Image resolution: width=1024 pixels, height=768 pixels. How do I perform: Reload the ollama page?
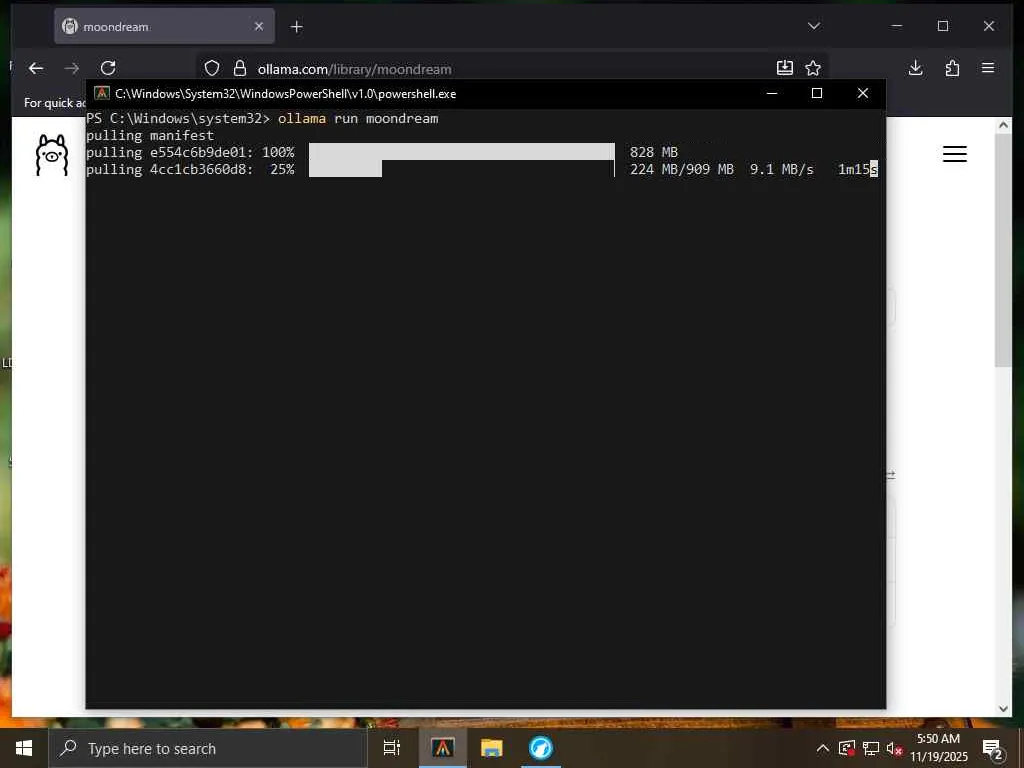tap(108, 68)
